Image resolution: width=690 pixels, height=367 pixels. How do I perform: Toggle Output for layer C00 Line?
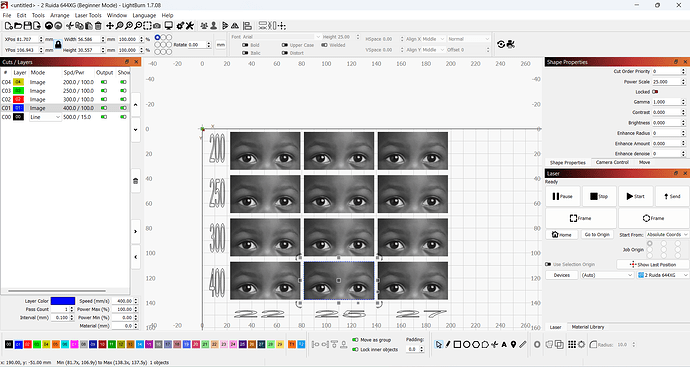[x=104, y=117]
